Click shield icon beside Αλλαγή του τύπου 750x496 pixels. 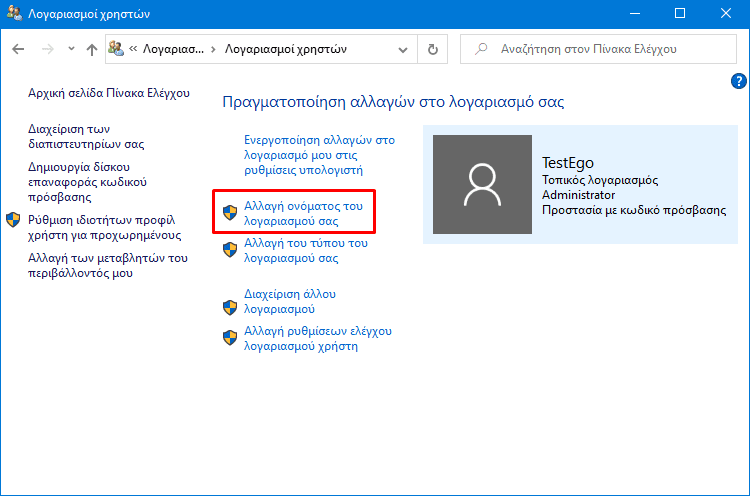tap(230, 250)
